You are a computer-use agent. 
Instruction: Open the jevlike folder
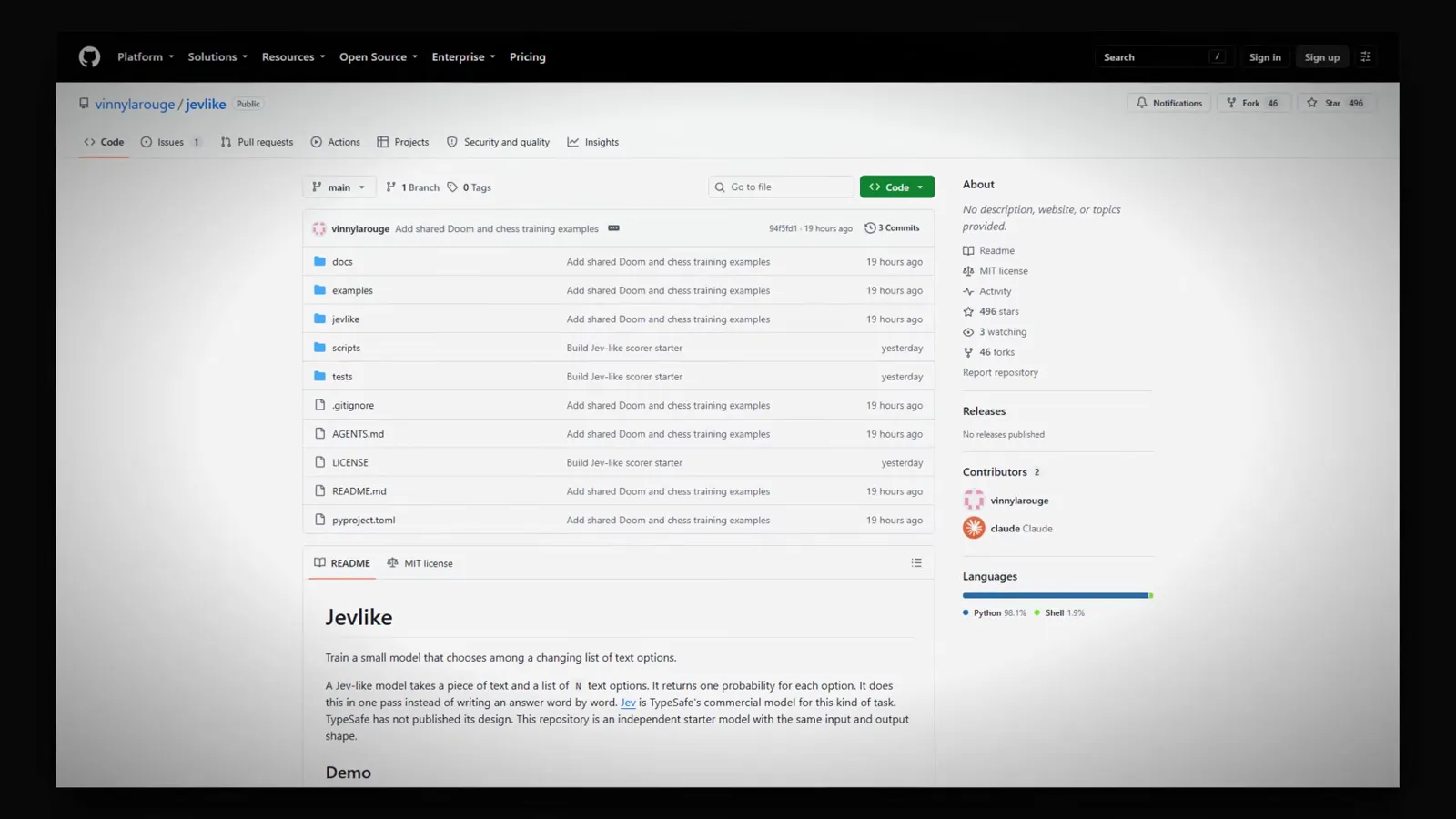[x=346, y=319]
